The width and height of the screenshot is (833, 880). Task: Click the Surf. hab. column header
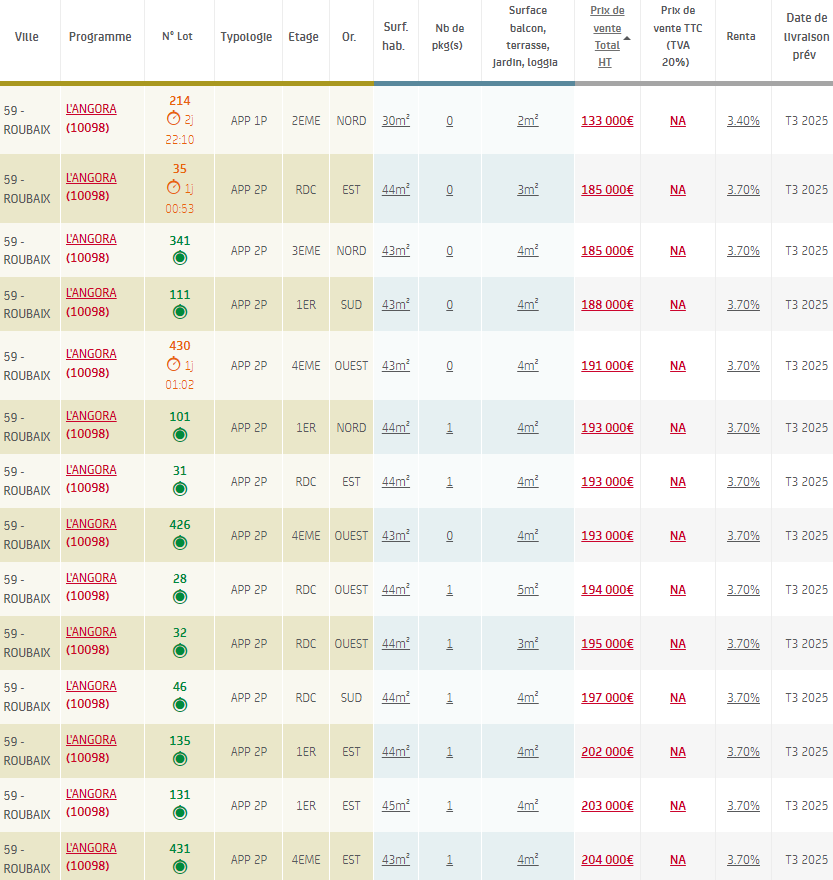click(x=395, y=36)
